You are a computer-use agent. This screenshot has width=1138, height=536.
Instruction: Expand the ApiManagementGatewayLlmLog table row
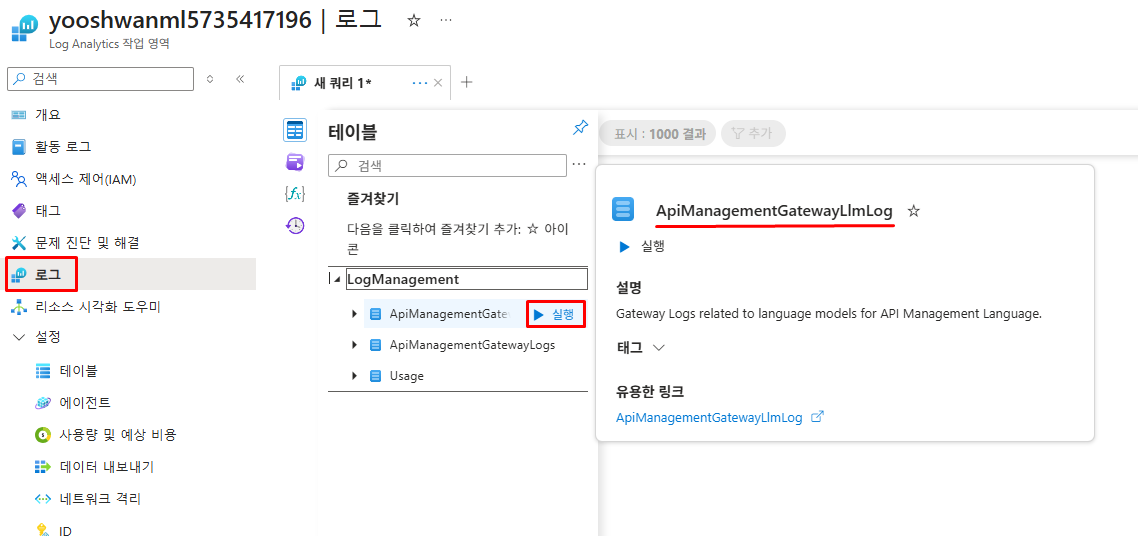coord(354,314)
